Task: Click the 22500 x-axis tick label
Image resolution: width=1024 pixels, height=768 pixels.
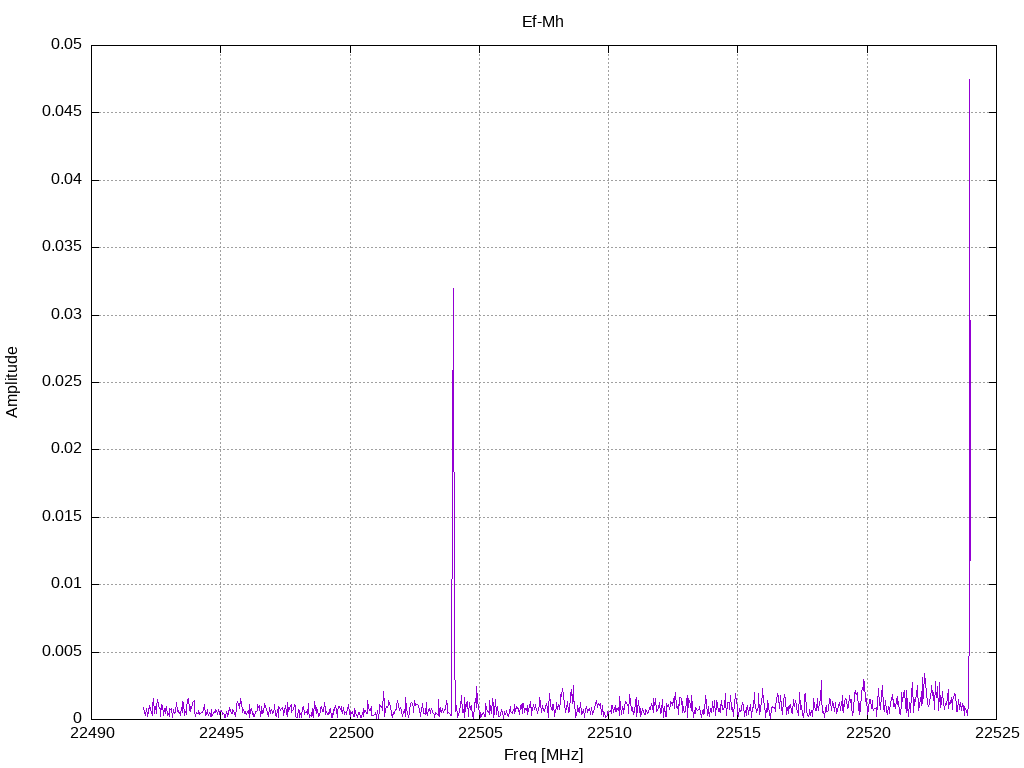Action: click(351, 733)
